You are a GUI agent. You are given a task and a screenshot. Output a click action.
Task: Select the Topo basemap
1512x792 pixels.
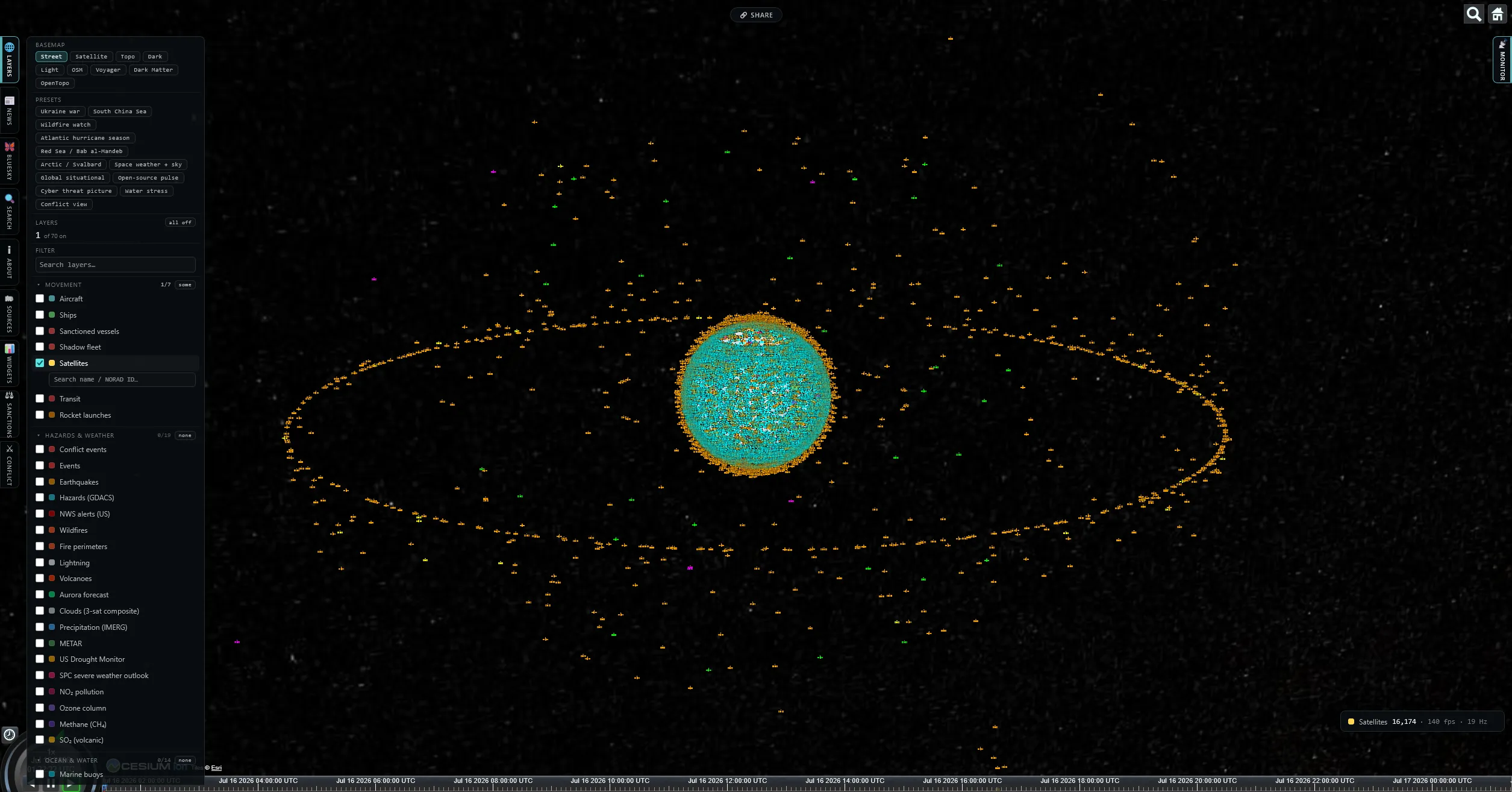coord(128,57)
